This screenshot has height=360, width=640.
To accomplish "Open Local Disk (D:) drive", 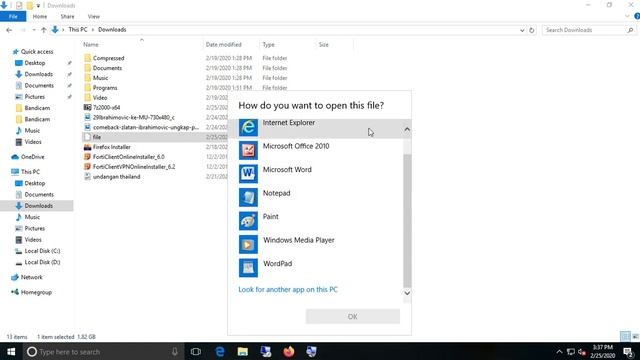I will point(42,262).
